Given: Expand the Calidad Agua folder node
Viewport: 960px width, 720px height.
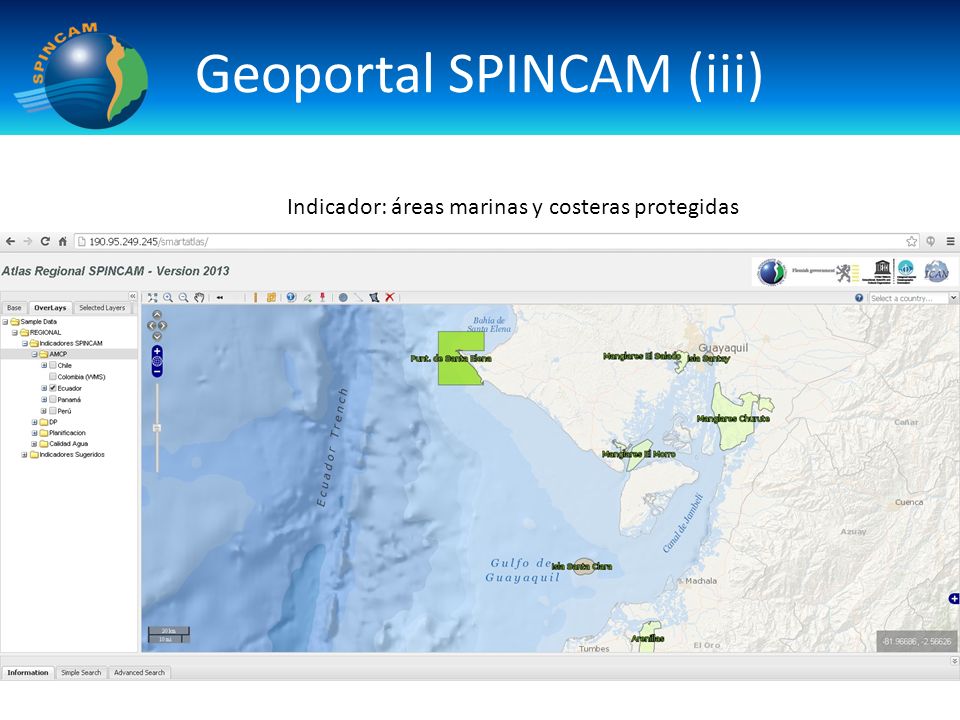Looking at the screenshot, I should click(x=34, y=444).
